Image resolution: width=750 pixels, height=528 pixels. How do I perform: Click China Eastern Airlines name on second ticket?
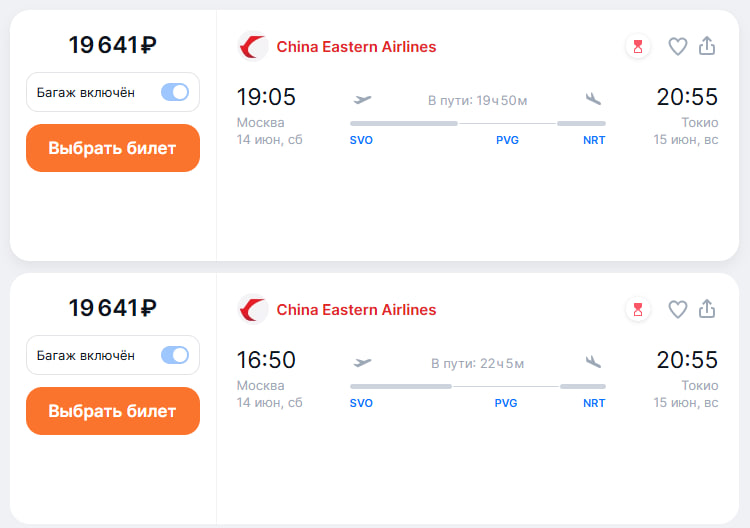tap(356, 310)
